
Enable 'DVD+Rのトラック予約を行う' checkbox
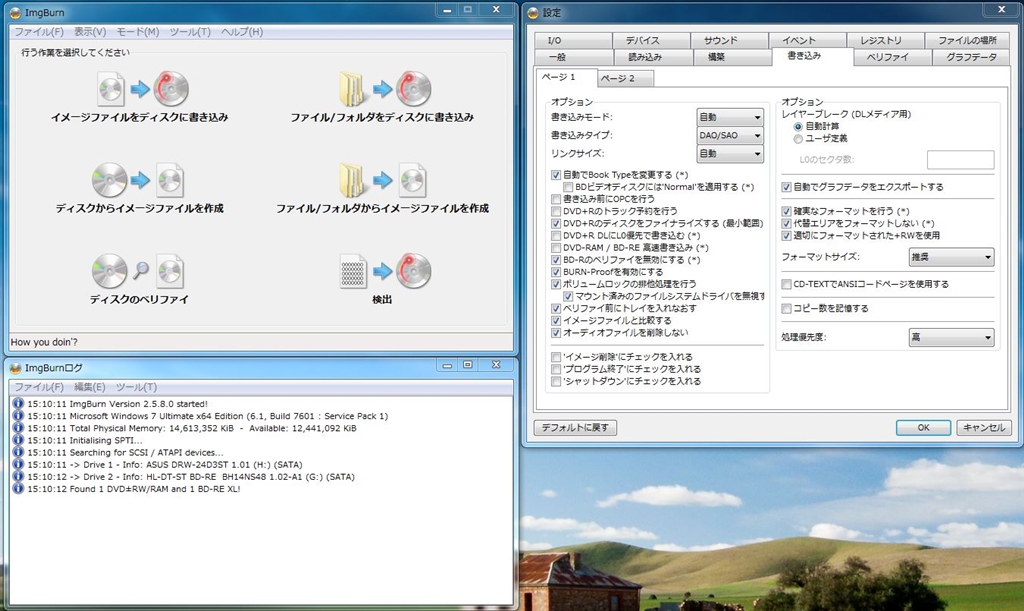click(x=556, y=211)
